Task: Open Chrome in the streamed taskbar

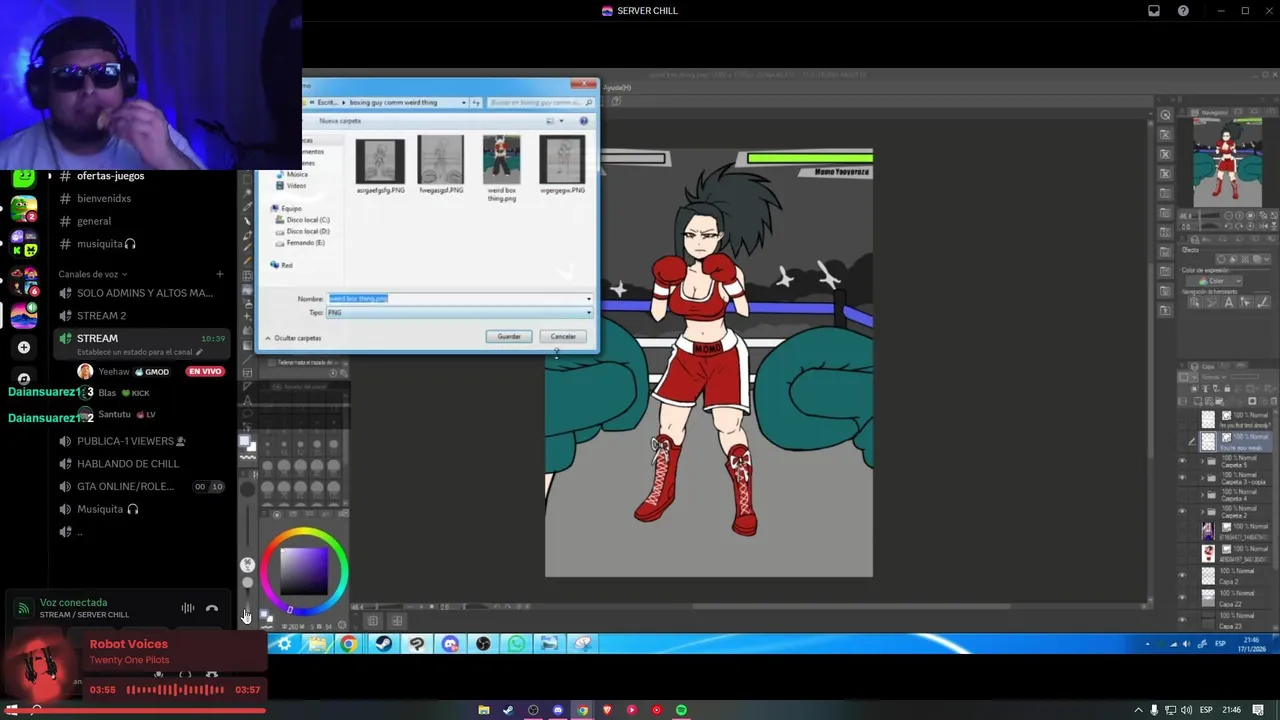Action: tap(348, 644)
